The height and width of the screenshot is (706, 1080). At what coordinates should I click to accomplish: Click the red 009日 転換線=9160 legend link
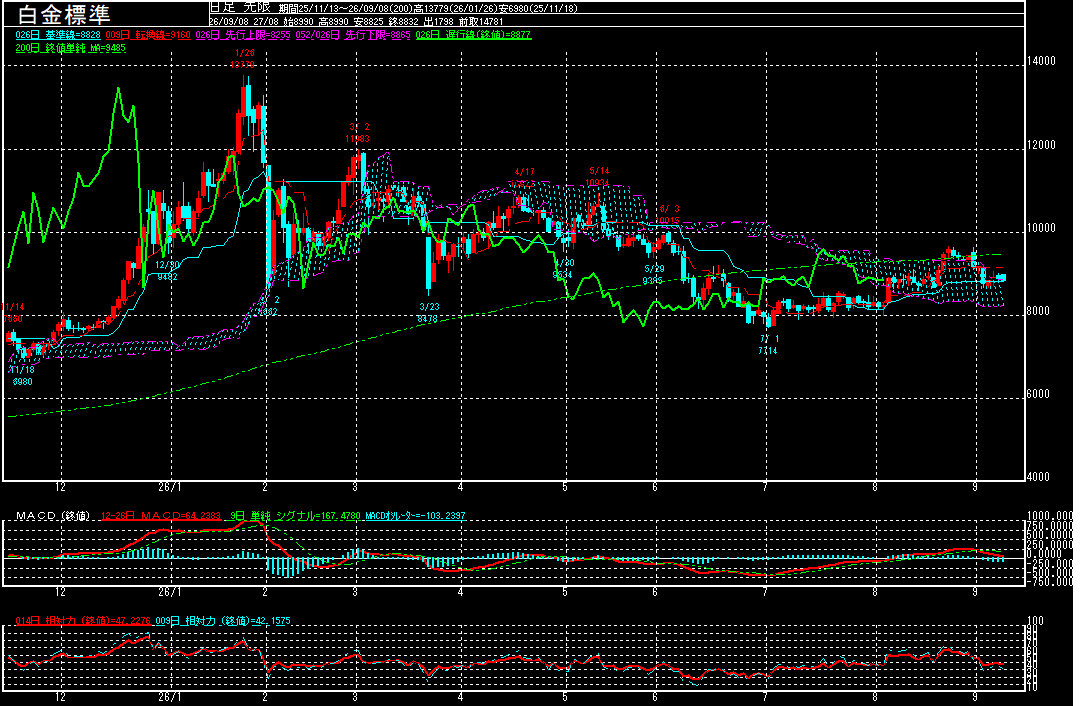148,34
